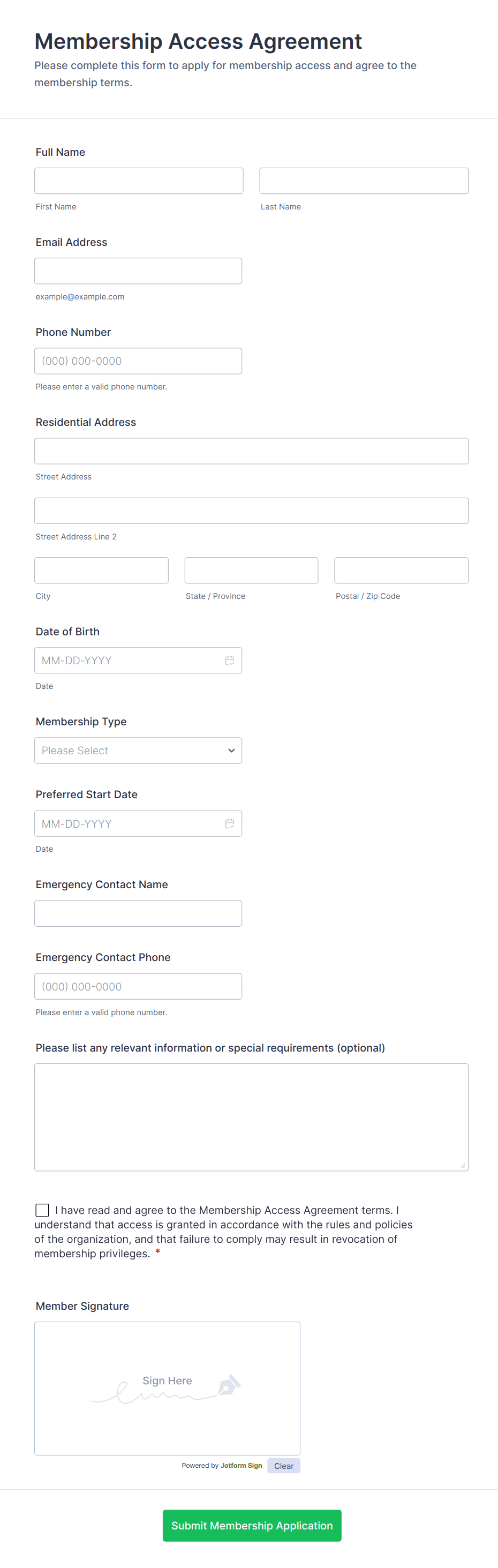
Task: Expand the Membership Type dropdown
Action: tap(138, 751)
